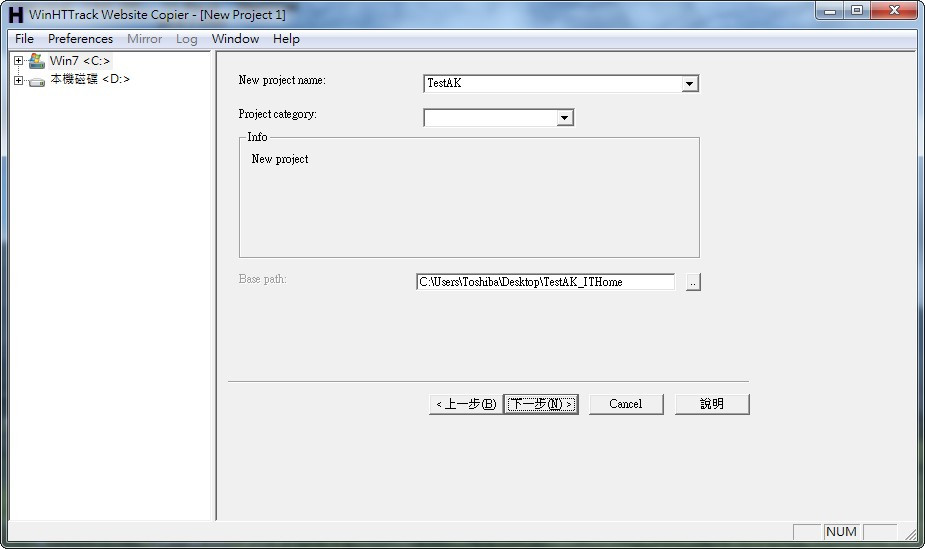
Task: Select the Win7 C: drive icon
Action: 37,61
